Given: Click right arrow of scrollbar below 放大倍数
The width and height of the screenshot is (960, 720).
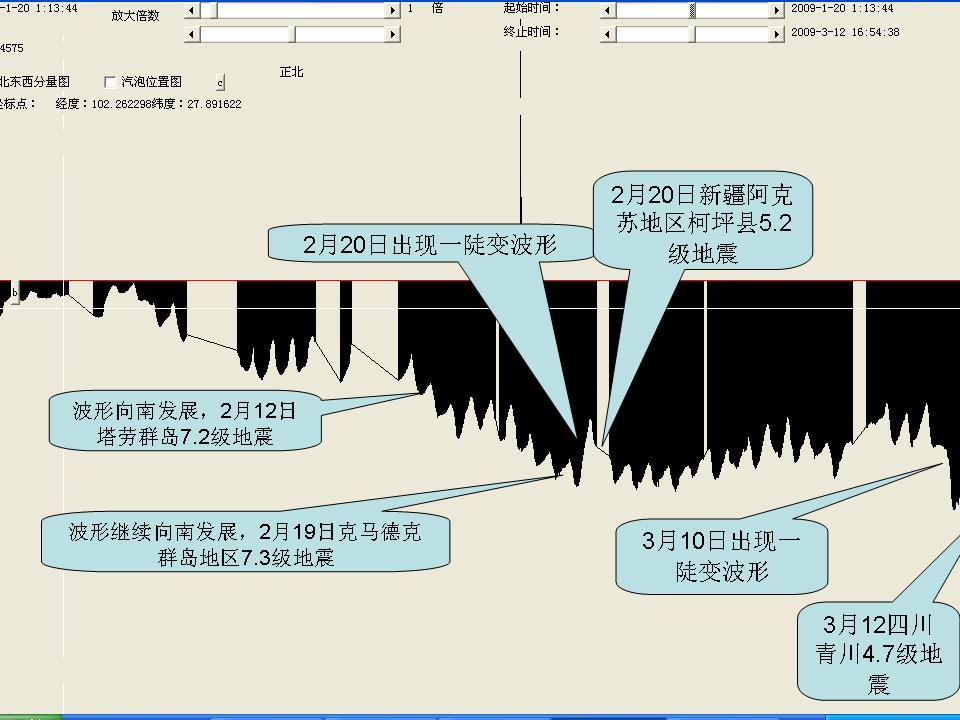Looking at the screenshot, I should point(392,34).
